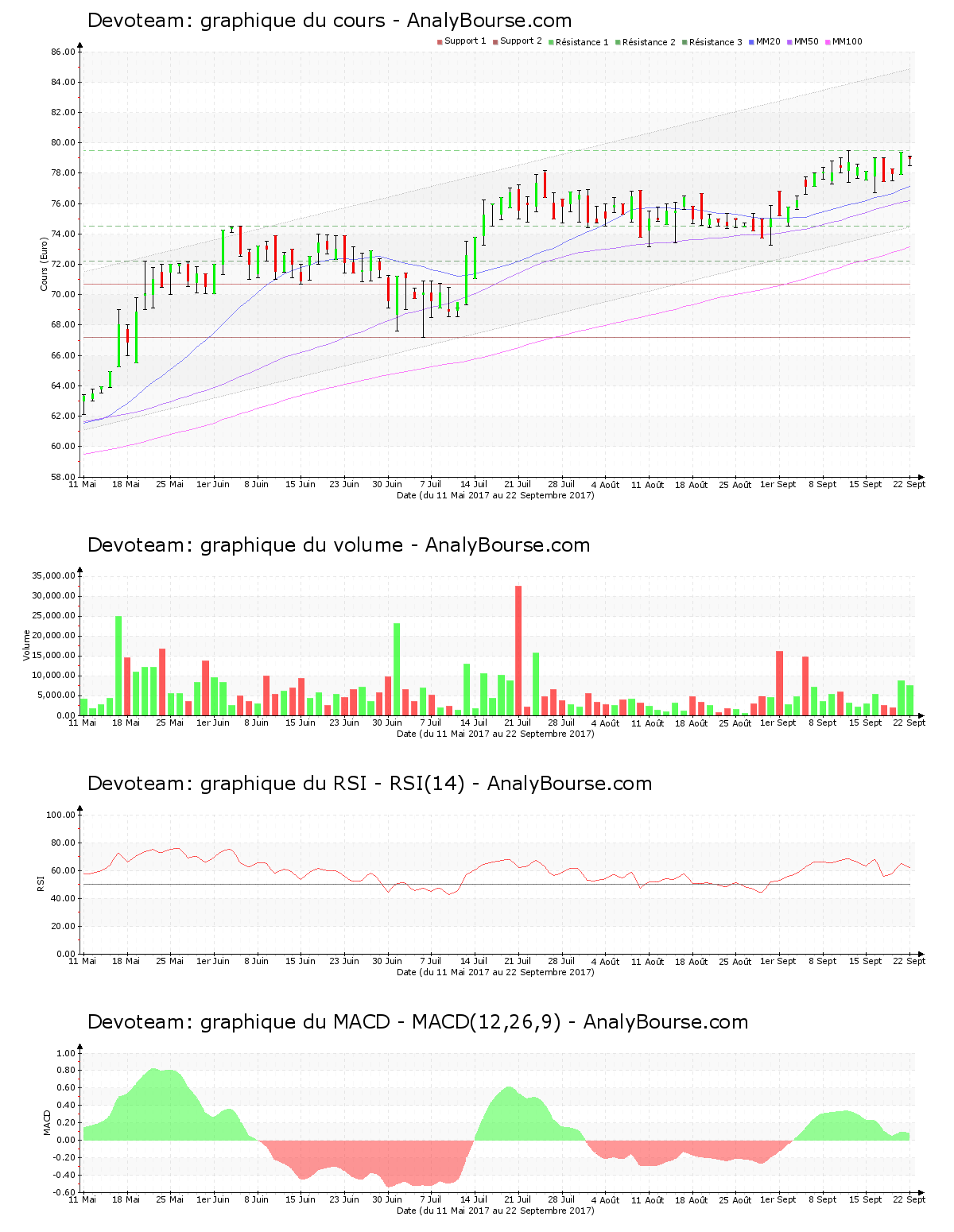954x1232 pixels.
Task: Click the '84.00' price axis value
Action: coord(64,82)
